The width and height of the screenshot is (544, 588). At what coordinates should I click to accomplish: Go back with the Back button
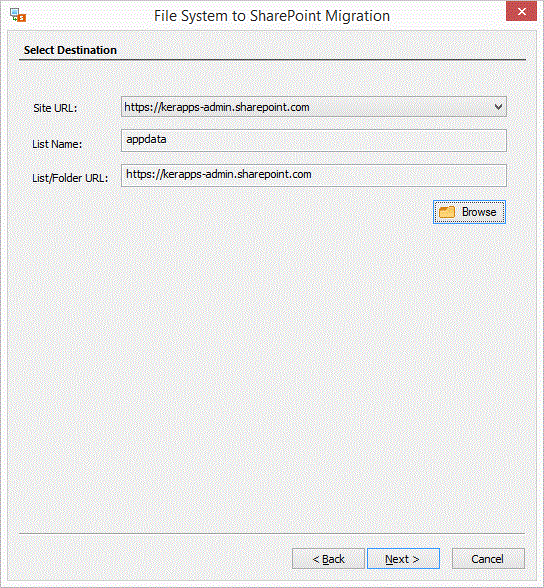(328, 558)
